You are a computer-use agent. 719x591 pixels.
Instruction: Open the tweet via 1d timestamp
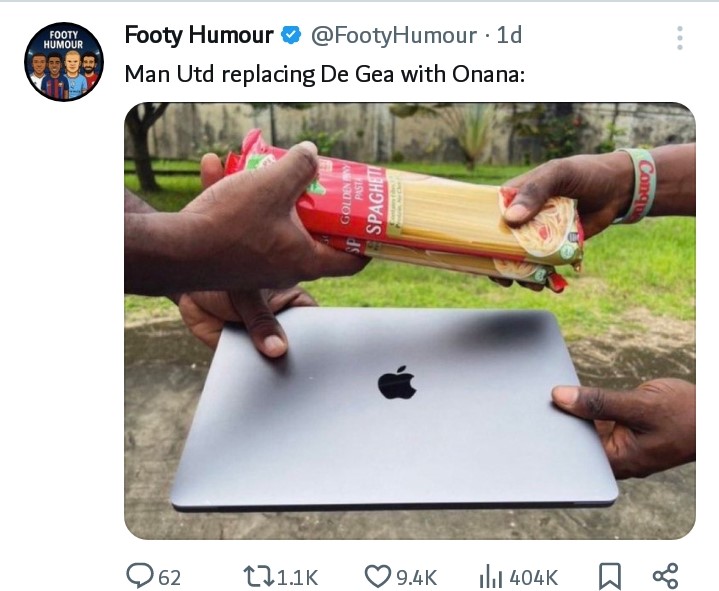click(509, 35)
